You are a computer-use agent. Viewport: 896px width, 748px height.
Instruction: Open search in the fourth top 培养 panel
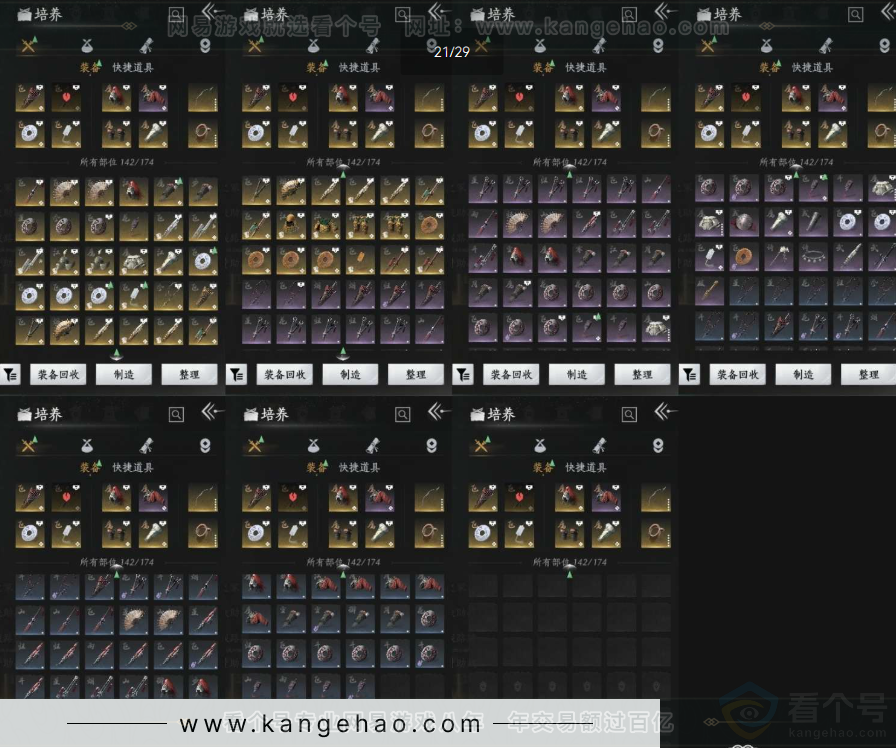coord(855,14)
